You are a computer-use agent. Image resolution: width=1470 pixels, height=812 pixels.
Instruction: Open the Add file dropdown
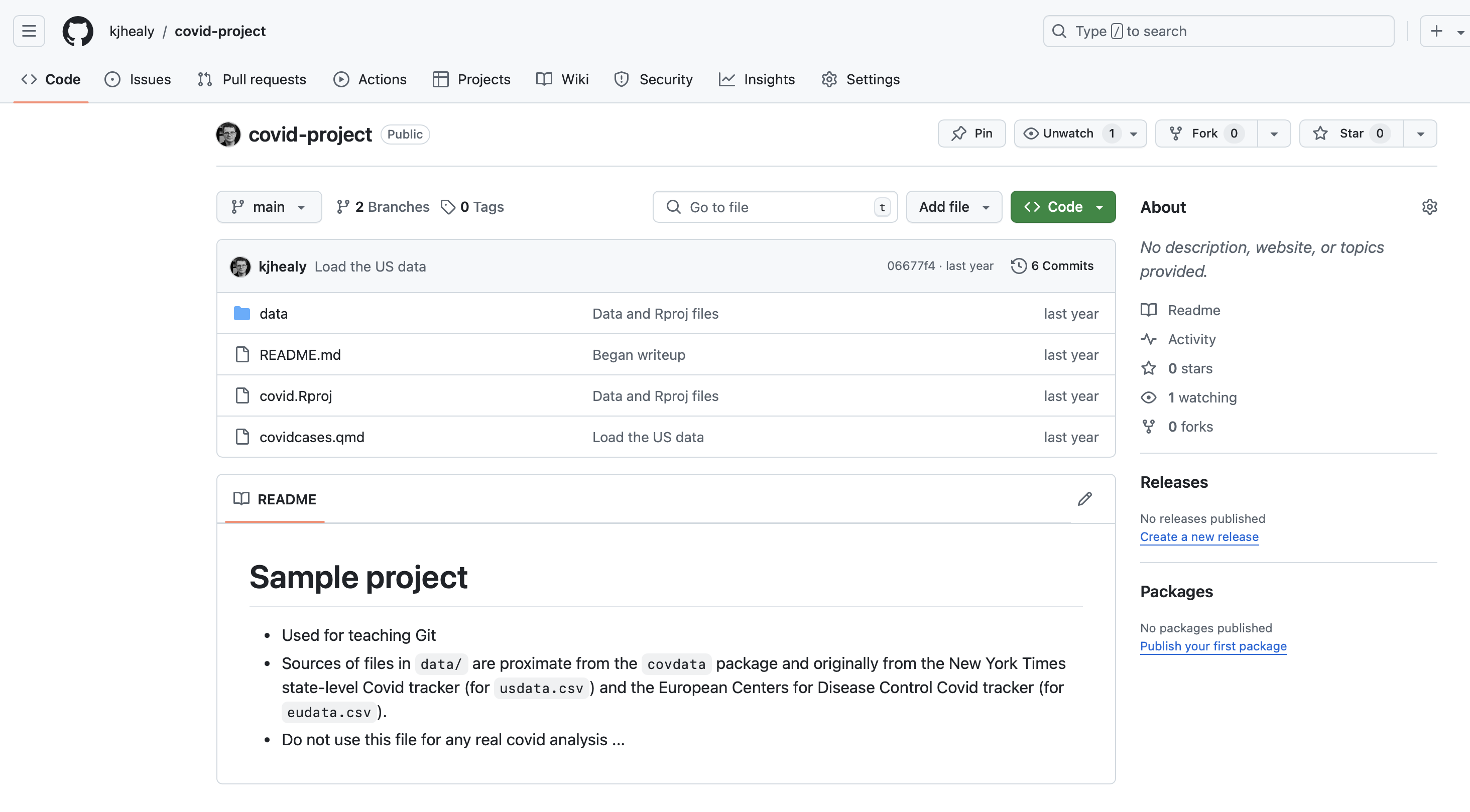[x=953, y=207]
